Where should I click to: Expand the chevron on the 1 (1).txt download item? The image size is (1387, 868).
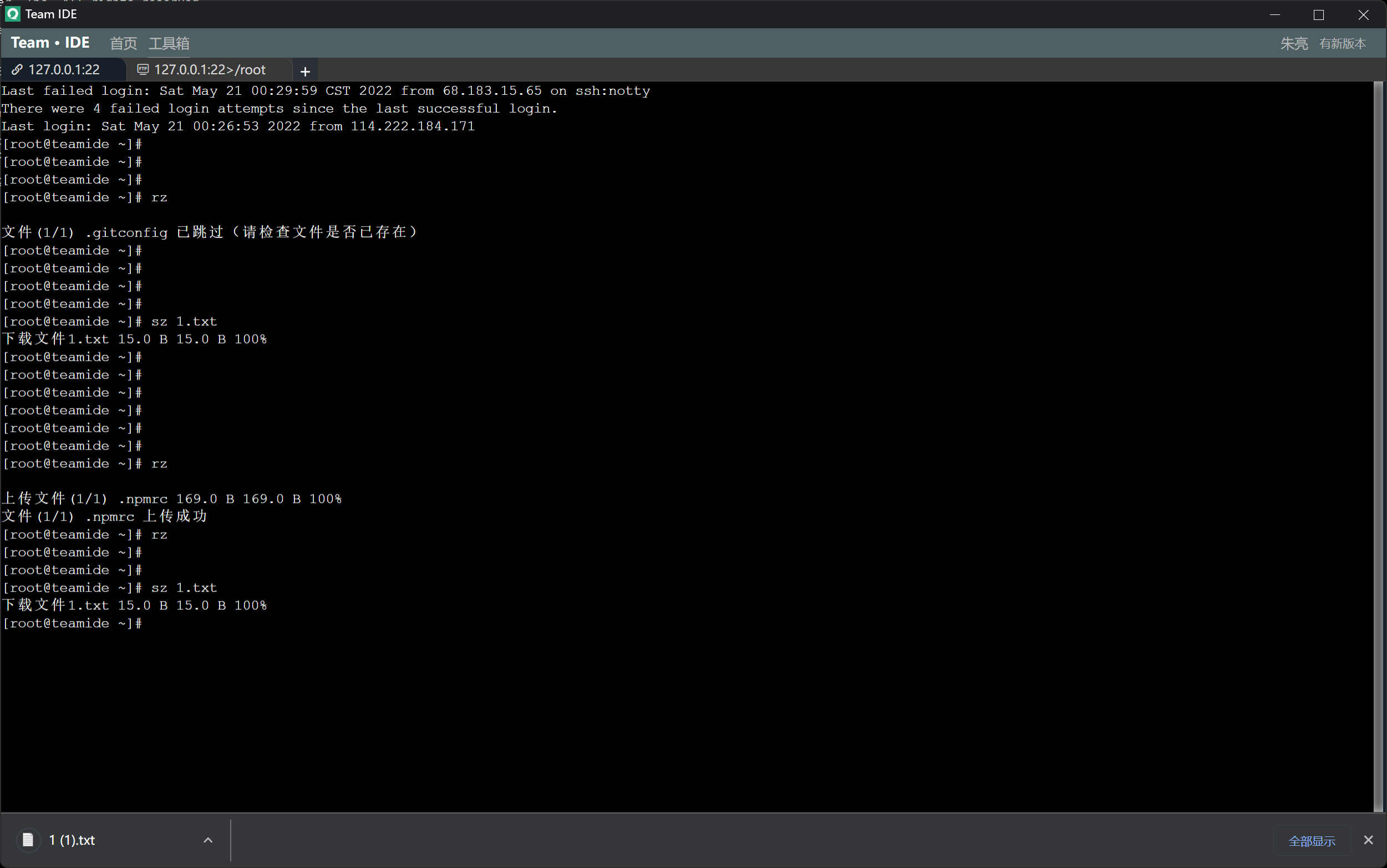(207, 839)
